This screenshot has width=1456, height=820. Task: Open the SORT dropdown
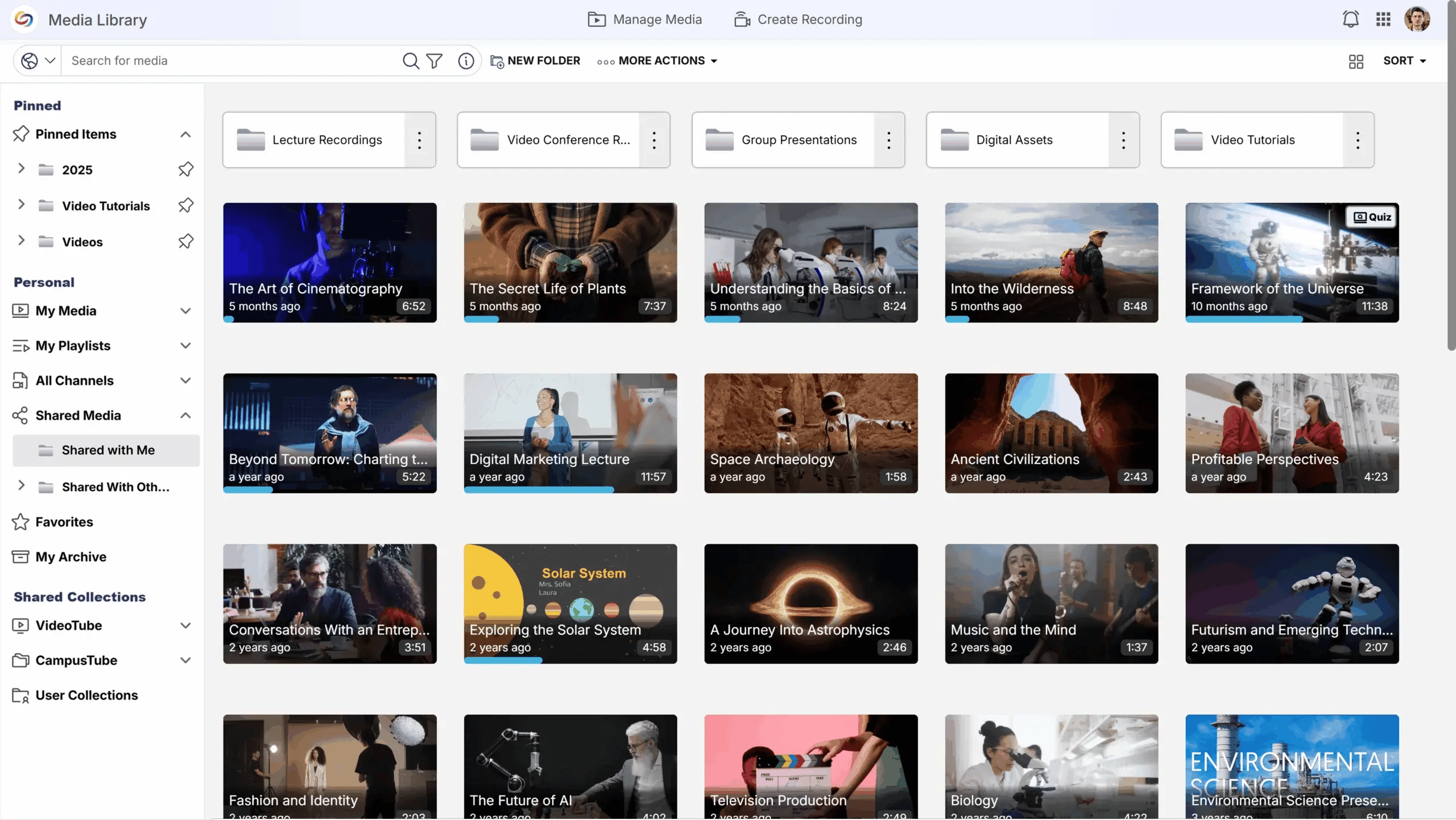coord(1404,61)
